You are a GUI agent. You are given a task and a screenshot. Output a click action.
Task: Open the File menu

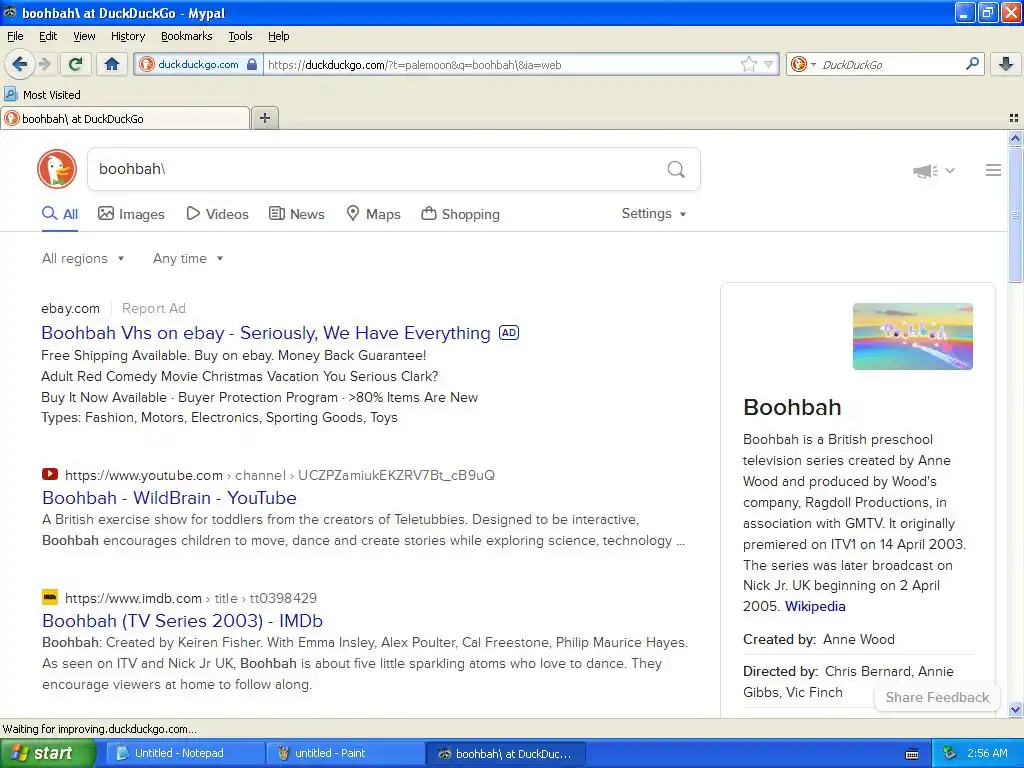[15, 36]
